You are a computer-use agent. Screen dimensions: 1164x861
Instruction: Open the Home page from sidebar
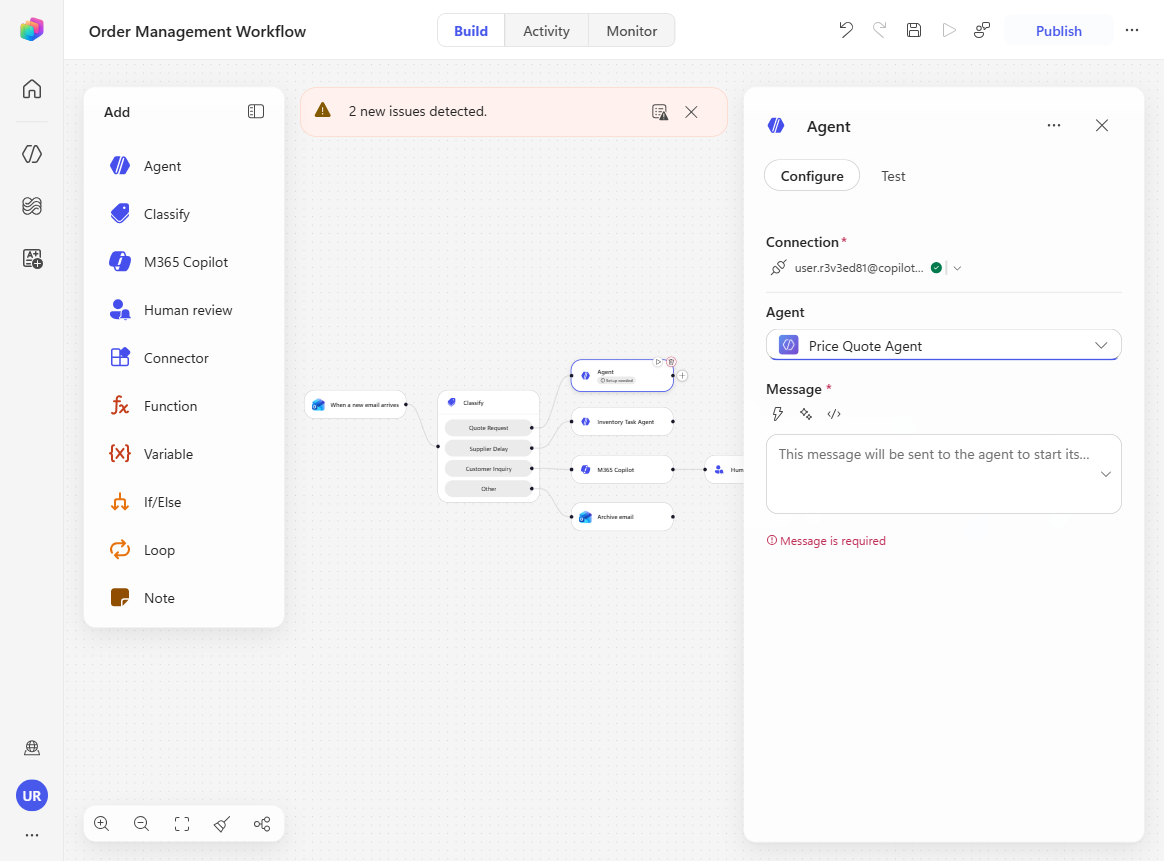32,89
